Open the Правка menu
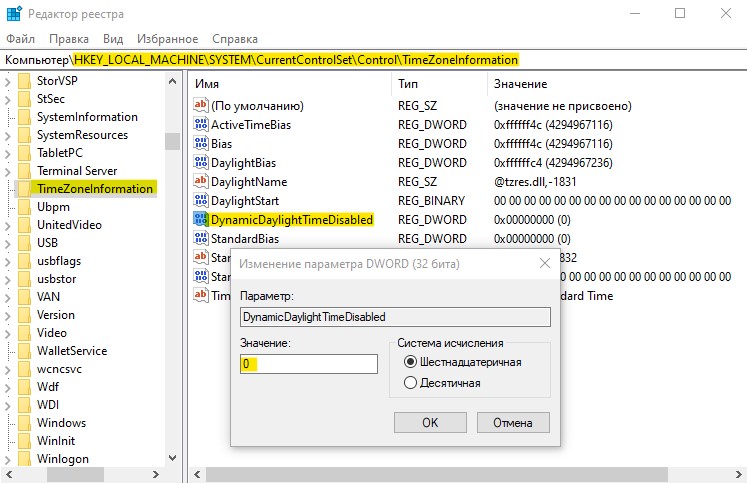747x483 pixels. [x=69, y=39]
